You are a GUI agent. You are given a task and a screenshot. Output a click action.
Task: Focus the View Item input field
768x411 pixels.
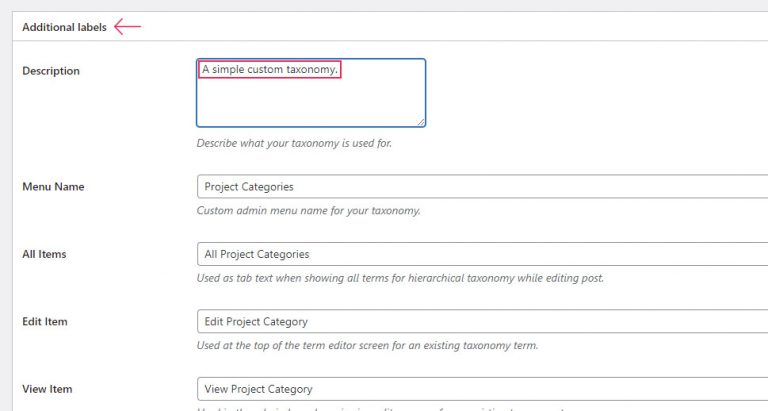click(x=482, y=389)
